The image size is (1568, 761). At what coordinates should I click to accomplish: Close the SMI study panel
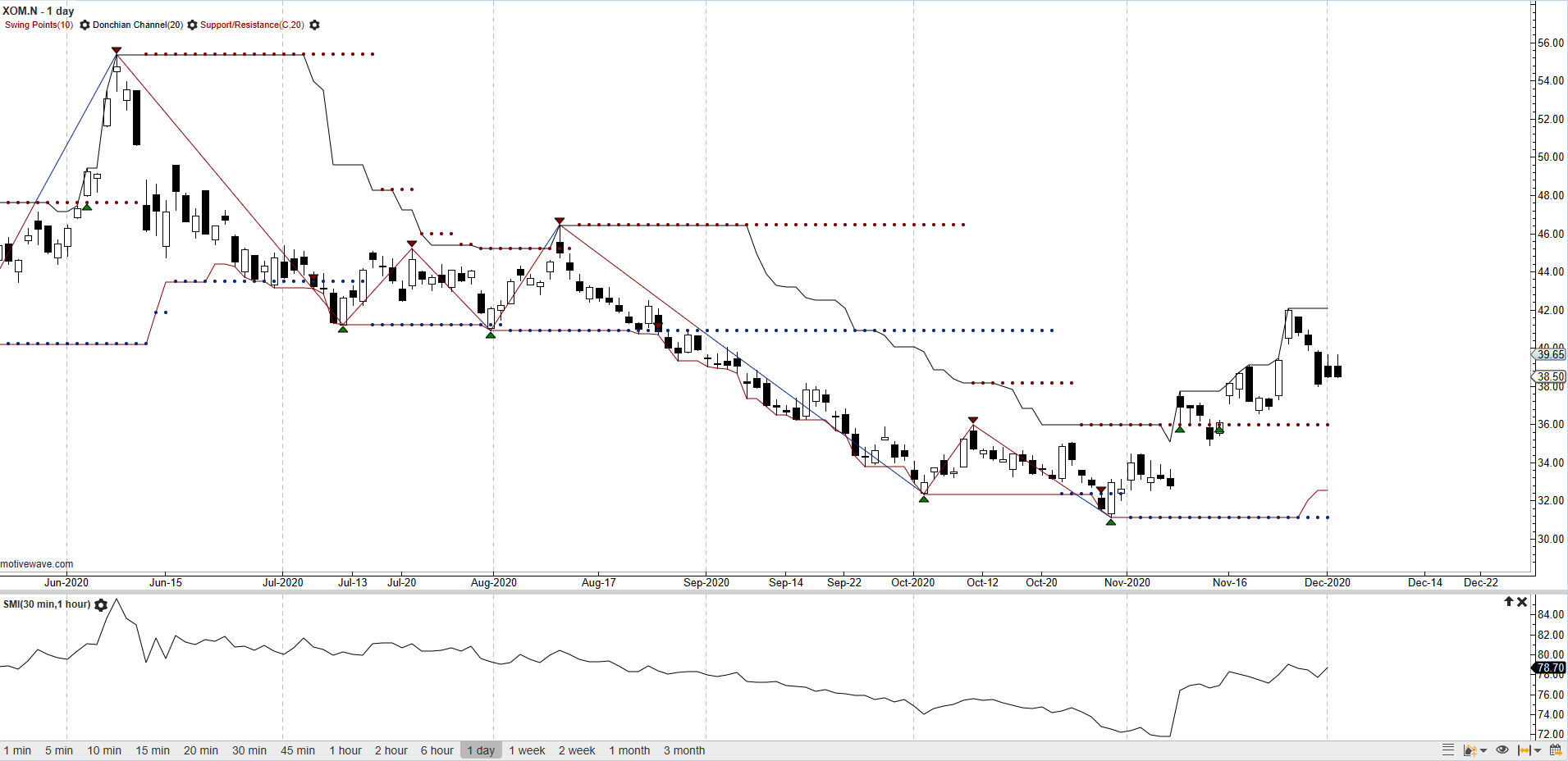(1522, 602)
